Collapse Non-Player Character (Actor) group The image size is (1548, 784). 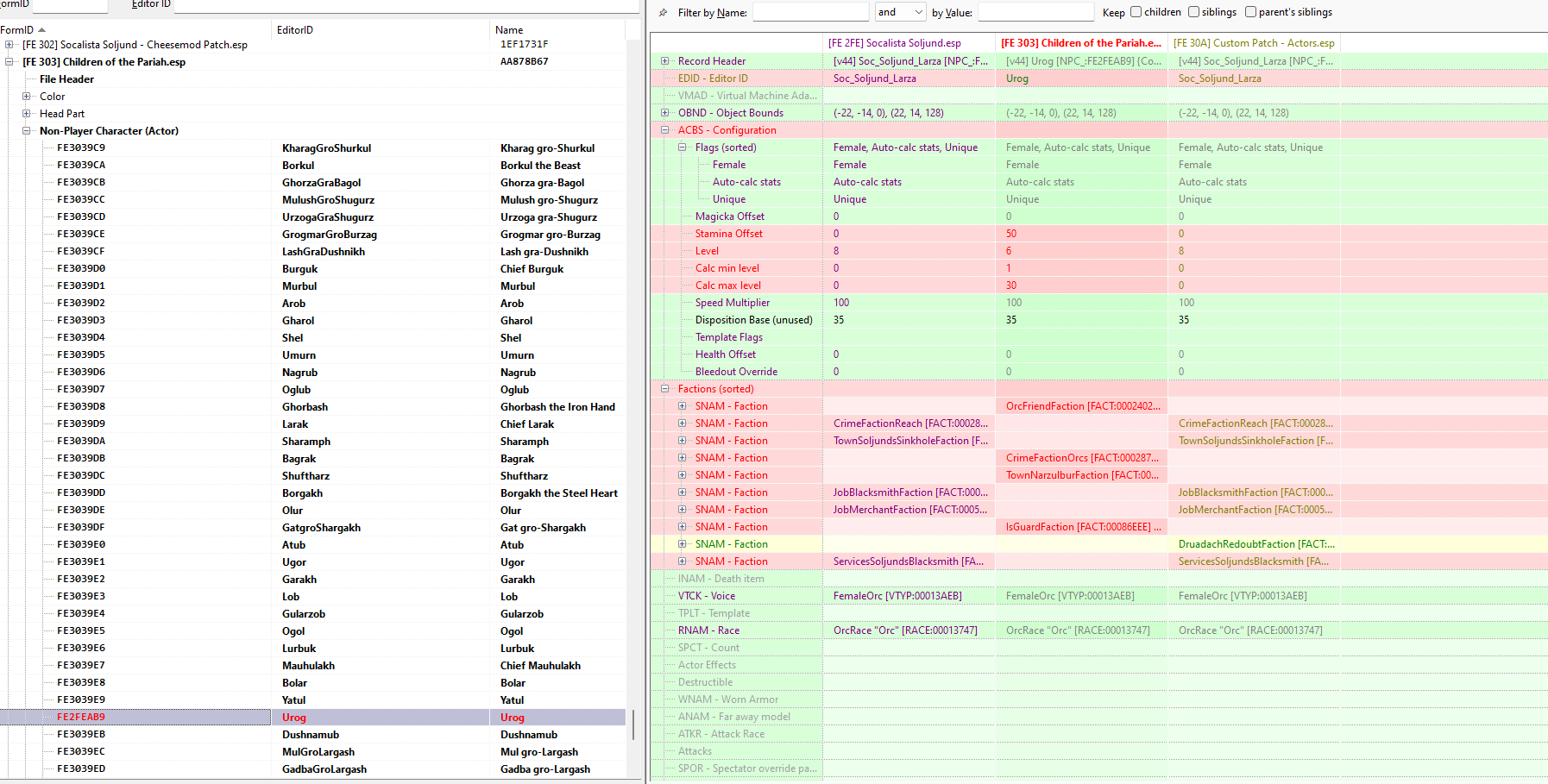[x=26, y=131]
